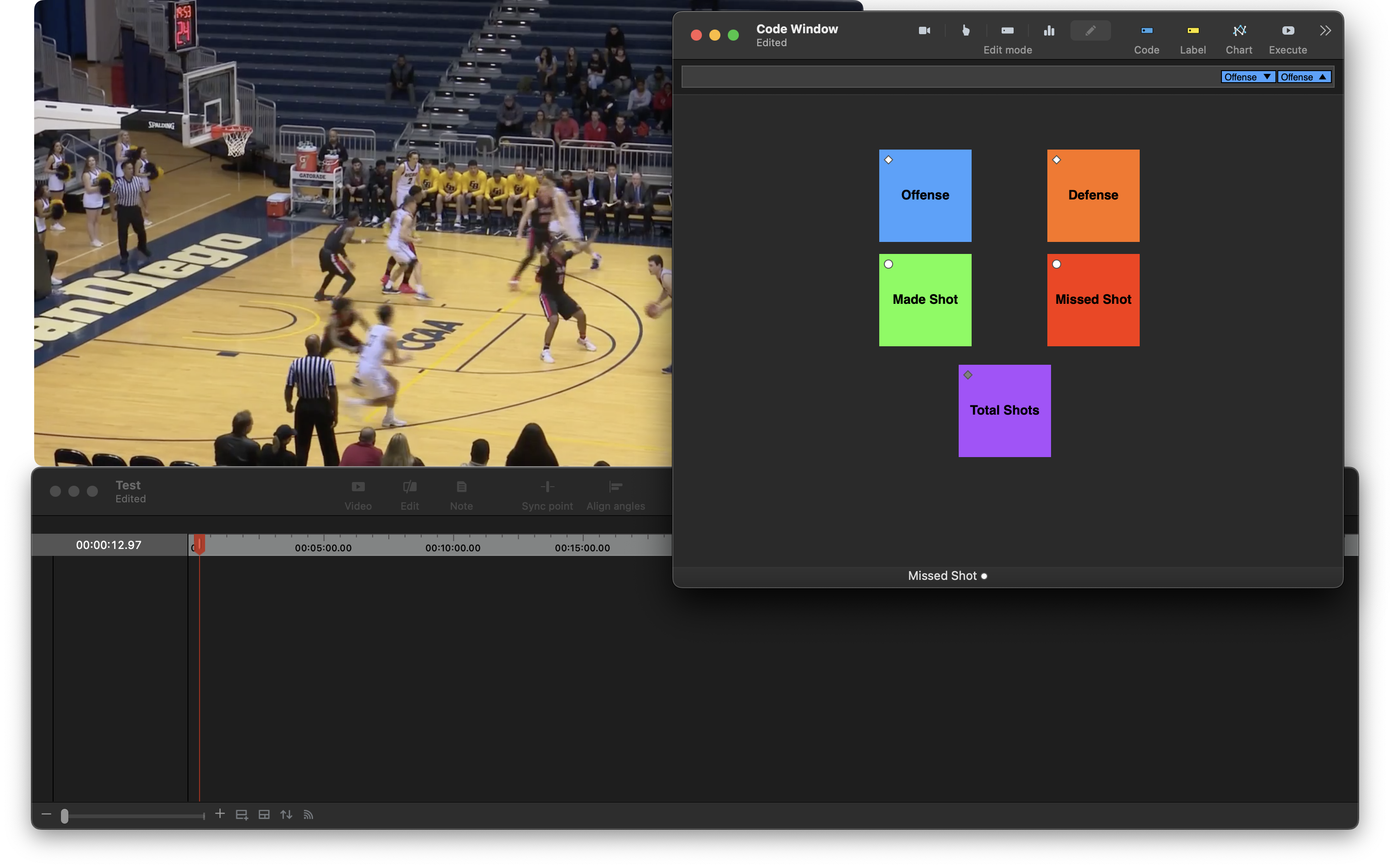Click Sync point in timeline toolbar

coord(547,496)
